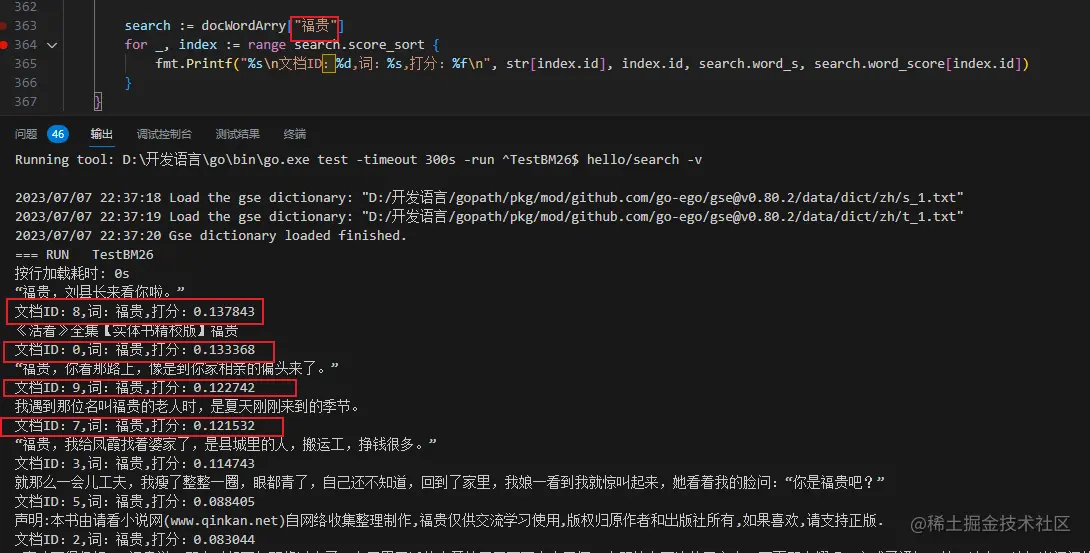The height and width of the screenshot is (553, 1090).
Task: Toggle the dimmed breakpoint on line 363
Action: pyautogui.click(x=3, y=26)
